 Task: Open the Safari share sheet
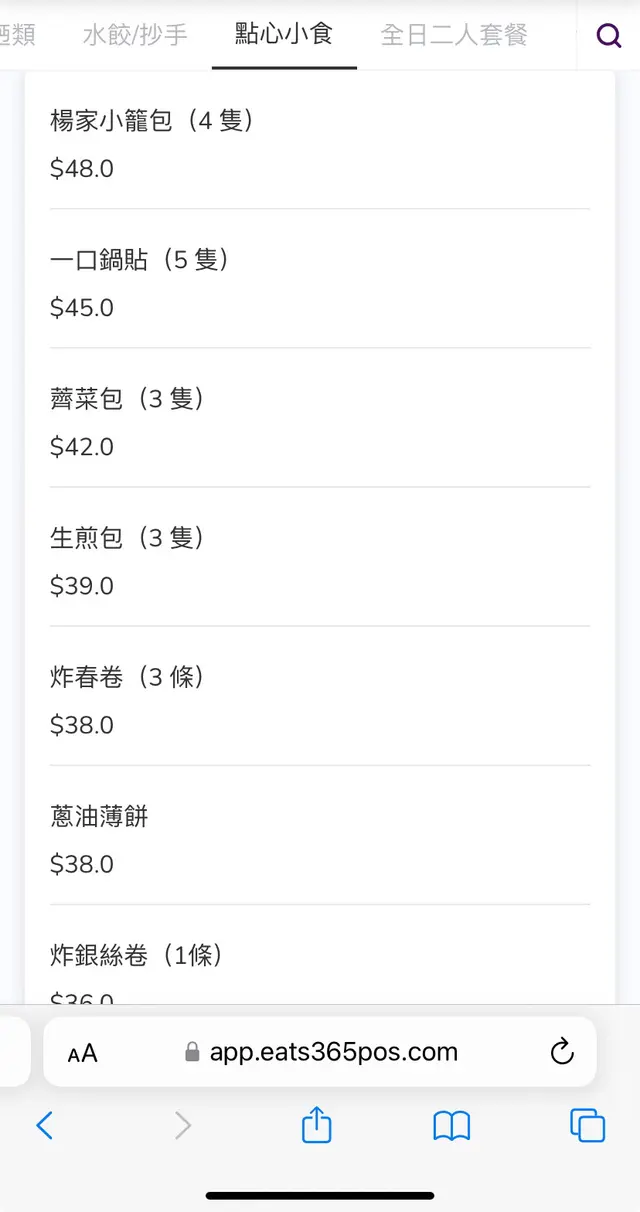coord(316,1125)
